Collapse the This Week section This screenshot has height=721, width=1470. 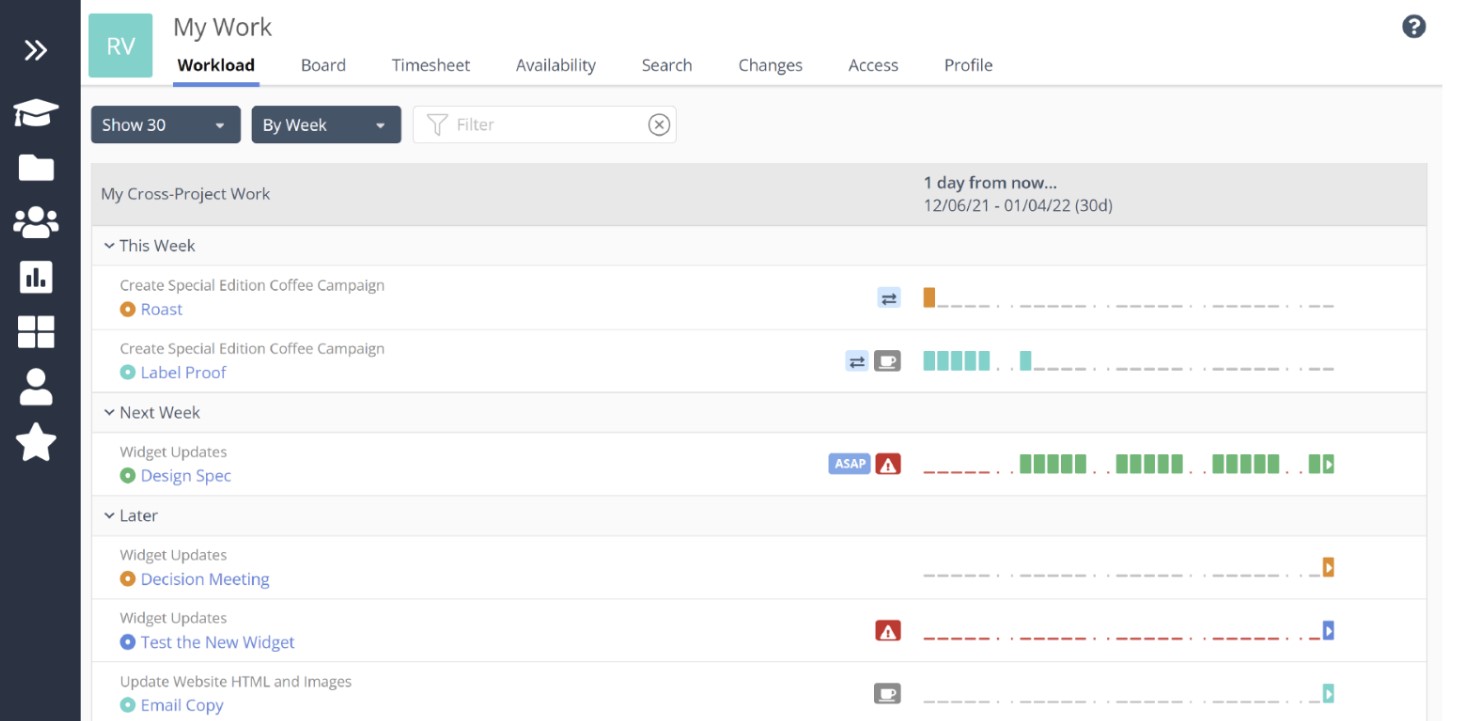pos(108,245)
